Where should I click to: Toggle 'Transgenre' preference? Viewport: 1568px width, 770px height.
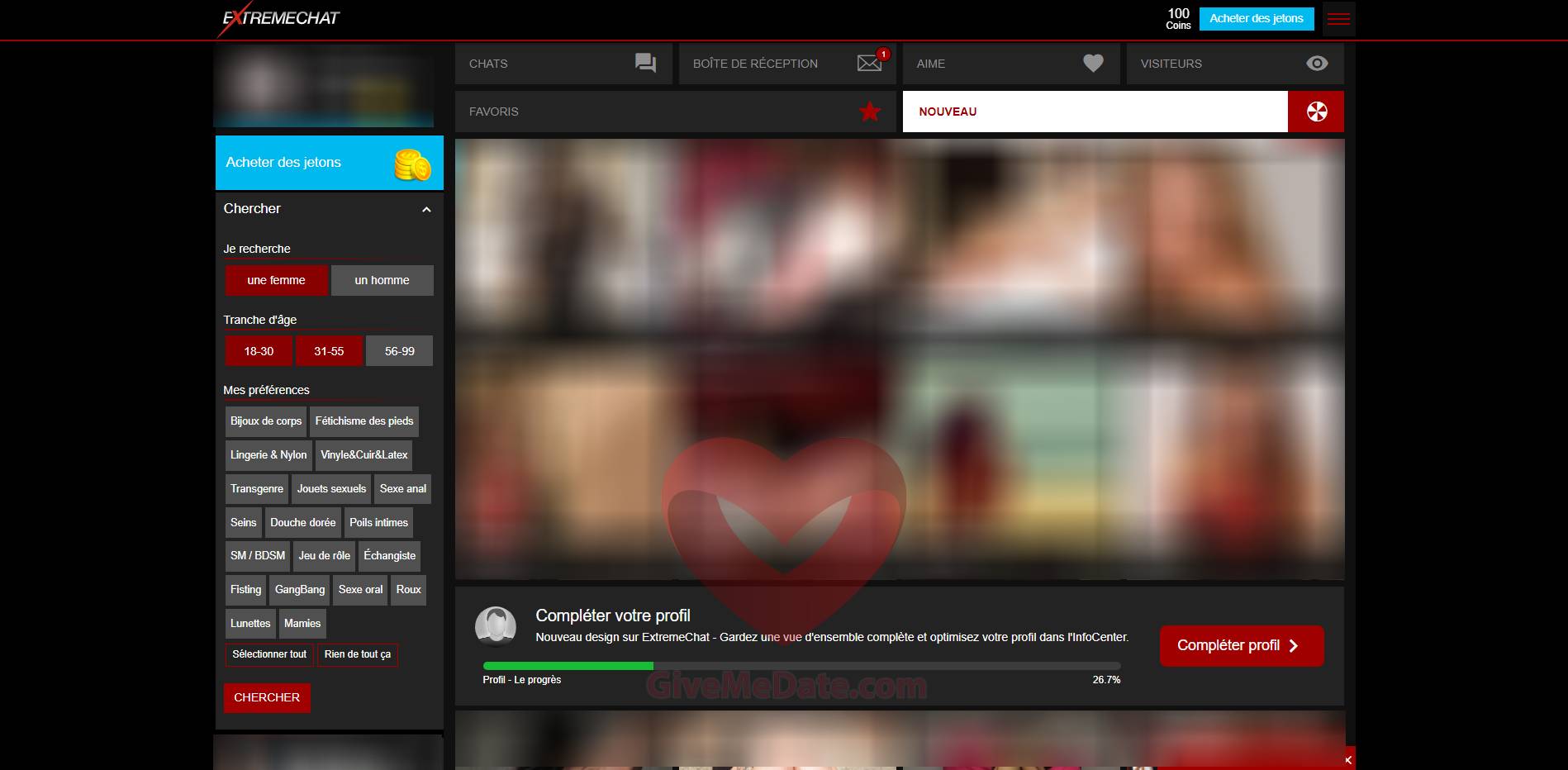pos(257,489)
